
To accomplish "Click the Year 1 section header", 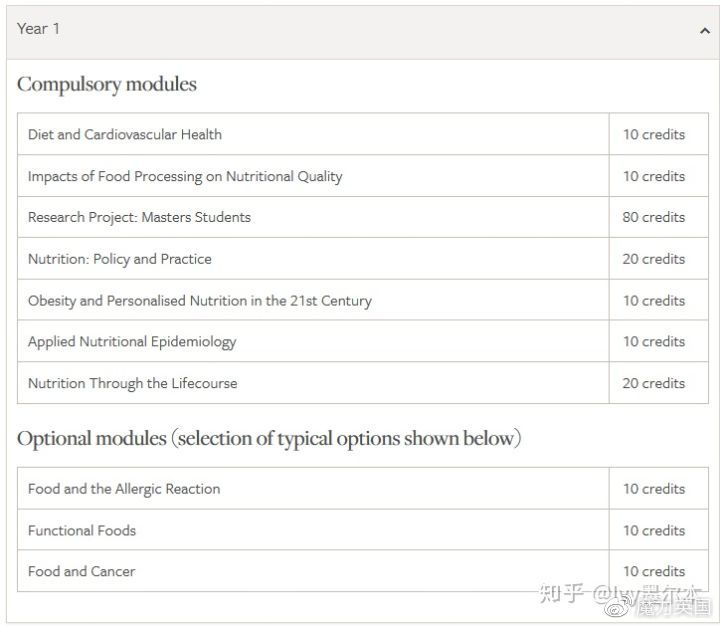I will (x=39, y=29).
